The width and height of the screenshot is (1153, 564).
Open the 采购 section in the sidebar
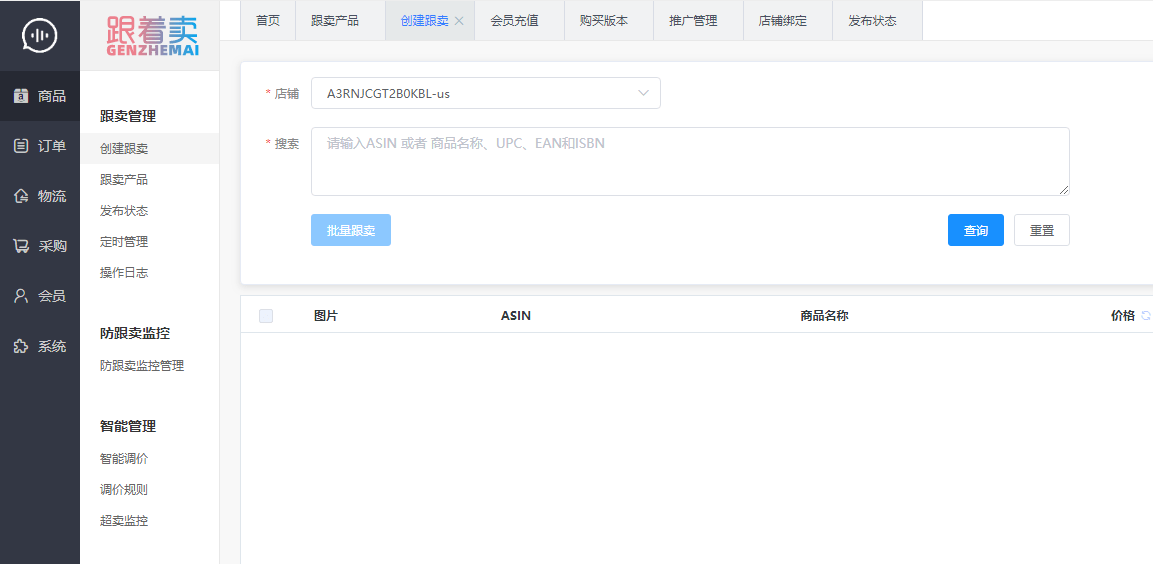(40, 246)
